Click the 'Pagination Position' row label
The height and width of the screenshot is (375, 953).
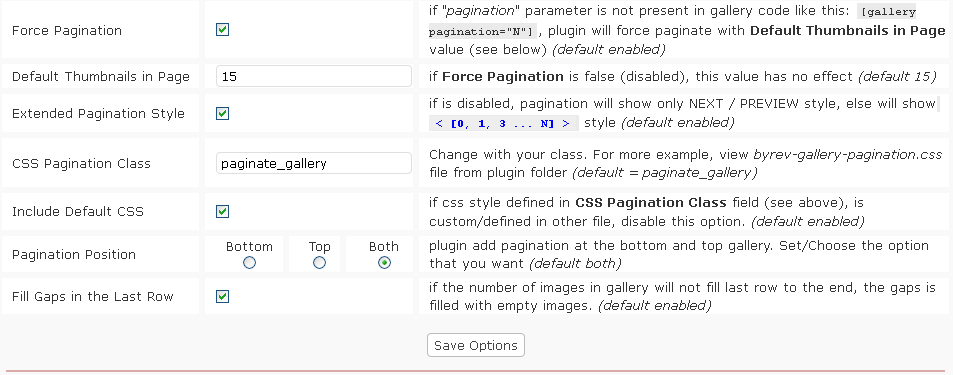(x=74, y=254)
